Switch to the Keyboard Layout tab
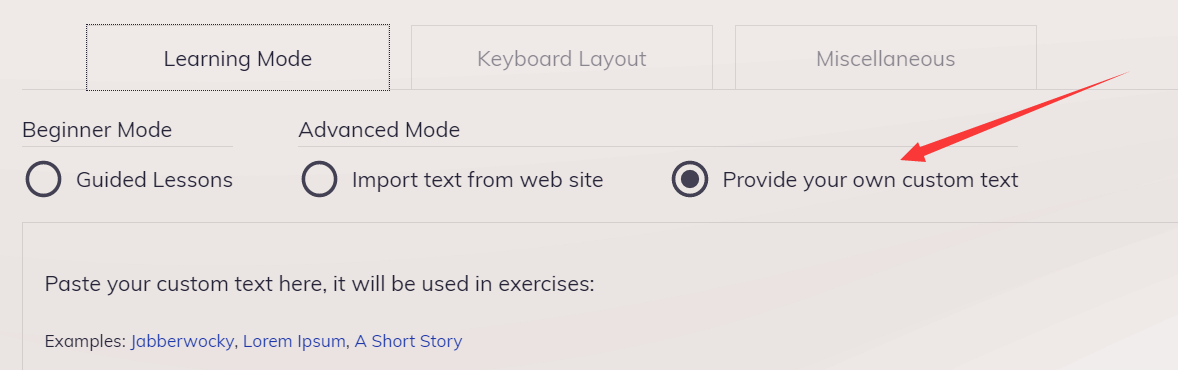The height and width of the screenshot is (370, 1178). pyautogui.click(x=561, y=58)
